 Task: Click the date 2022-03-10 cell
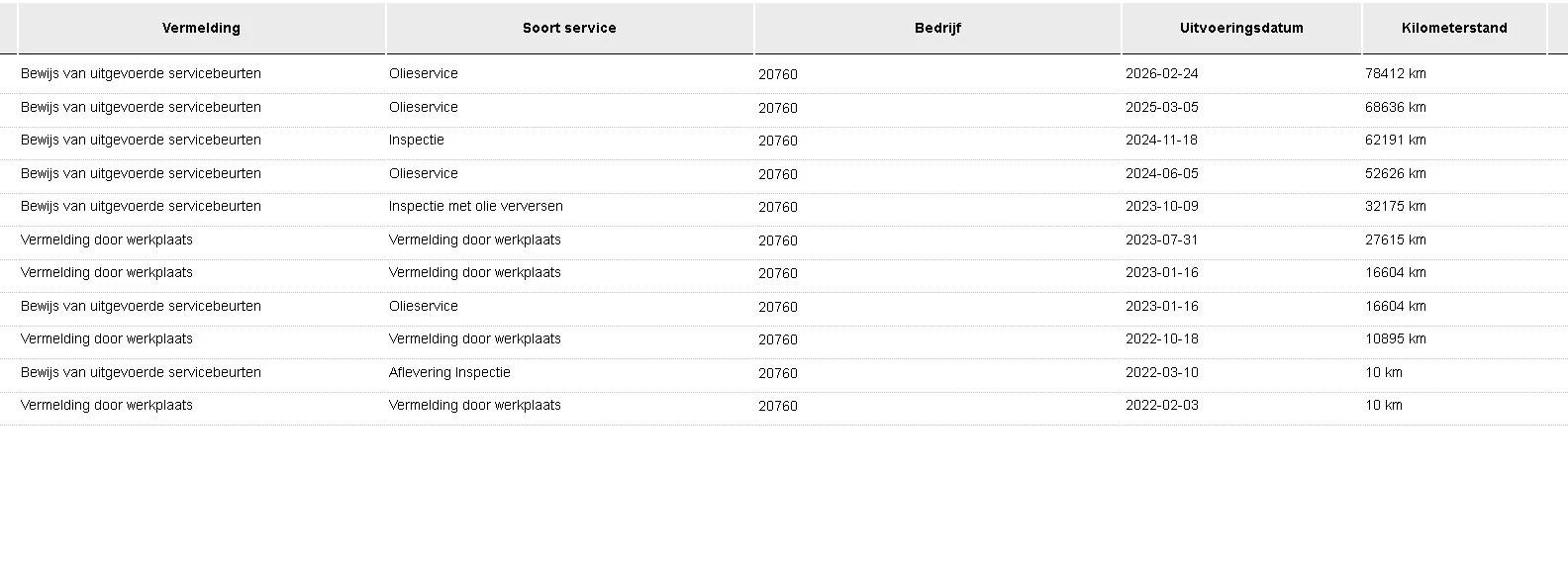(1162, 372)
